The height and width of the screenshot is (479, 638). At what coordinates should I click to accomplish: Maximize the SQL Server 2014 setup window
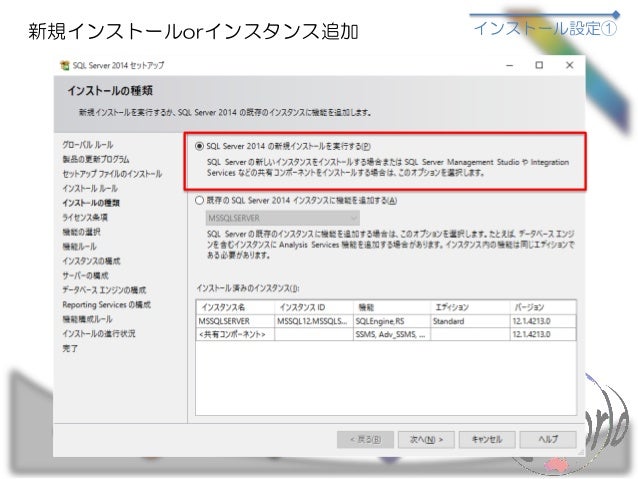(x=539, y=65)
